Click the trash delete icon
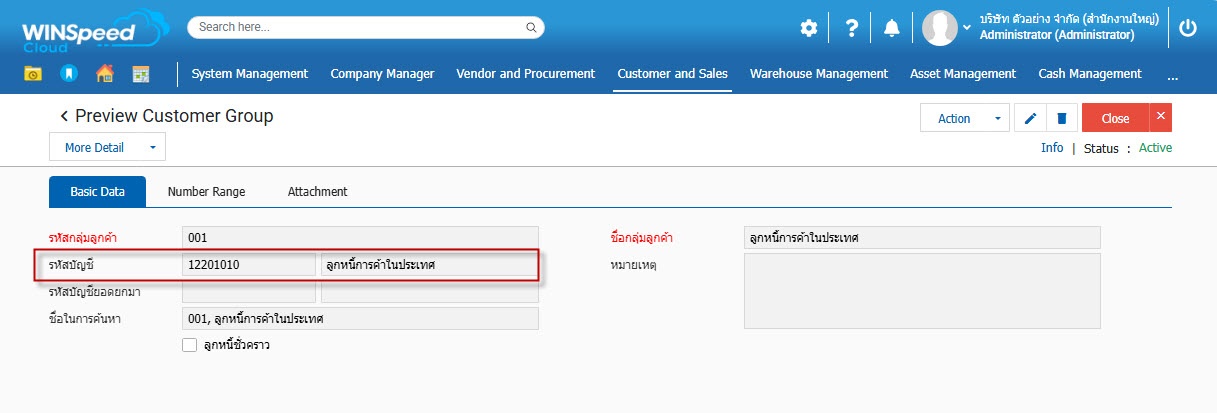 coord(1061,118)
